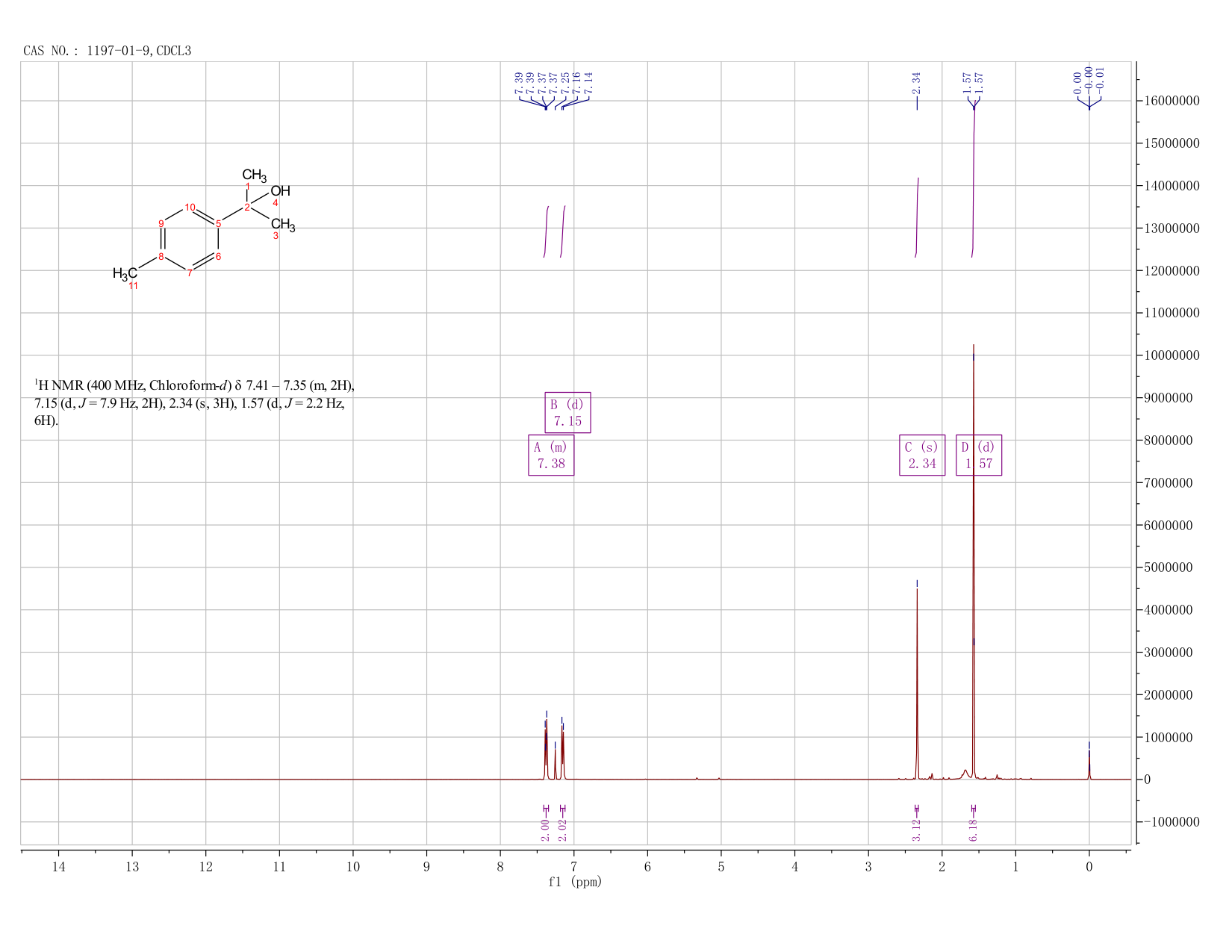Click the x-axis tick label '8' on the ppm axis
This screenshot has height=952, width=1232.
[500, 867]
